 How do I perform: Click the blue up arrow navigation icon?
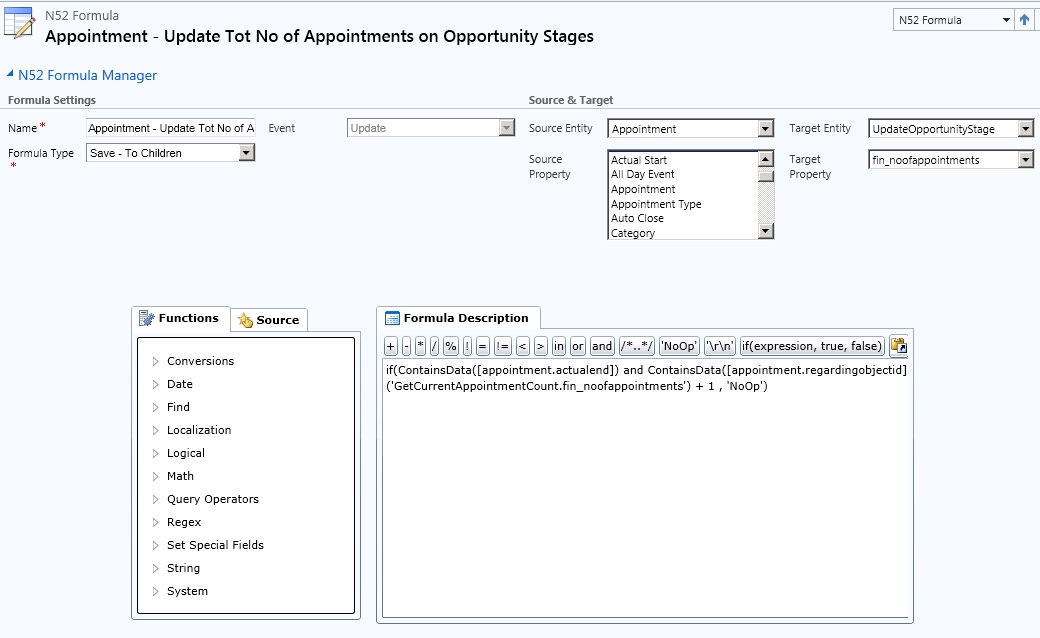[x=1024, y=20]
